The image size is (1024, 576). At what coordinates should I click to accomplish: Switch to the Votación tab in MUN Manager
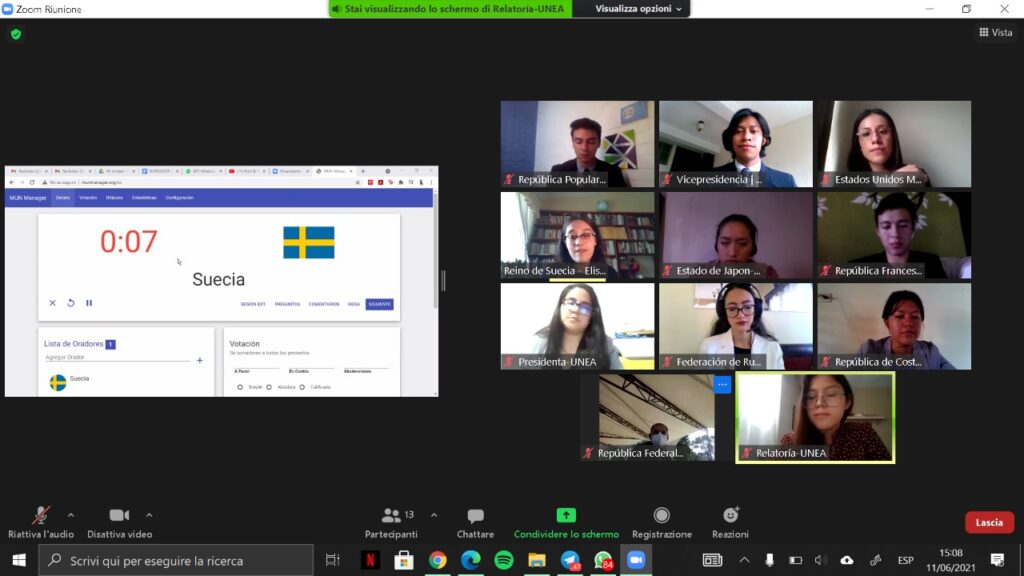point(88,198)
